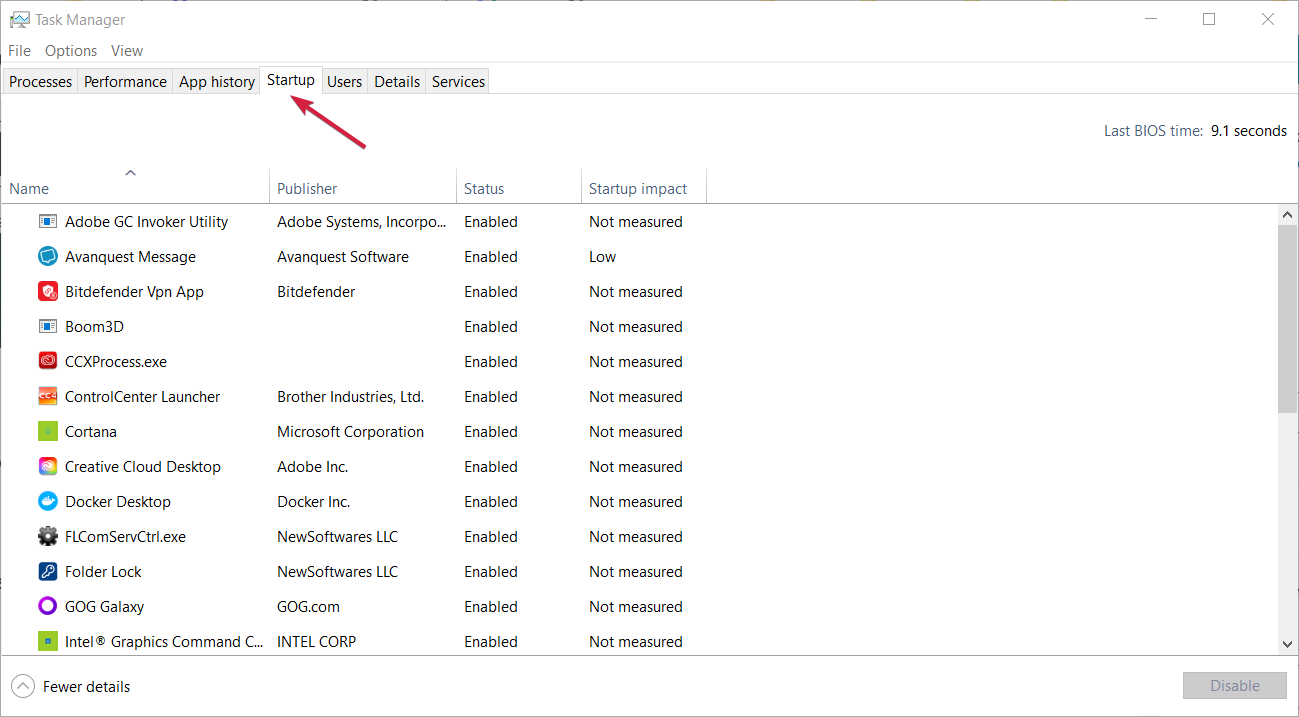Click the scrollbar down arrow
The height and width of the screenshot is (717, 1299).
pos(1287,645)
